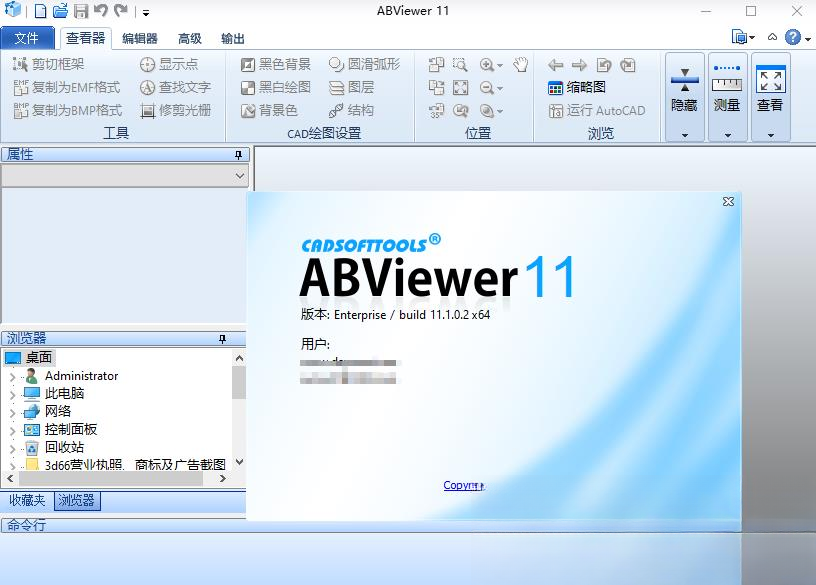
Task: Click the 查看 fullscreen button
Action: (x=770, y=90)
